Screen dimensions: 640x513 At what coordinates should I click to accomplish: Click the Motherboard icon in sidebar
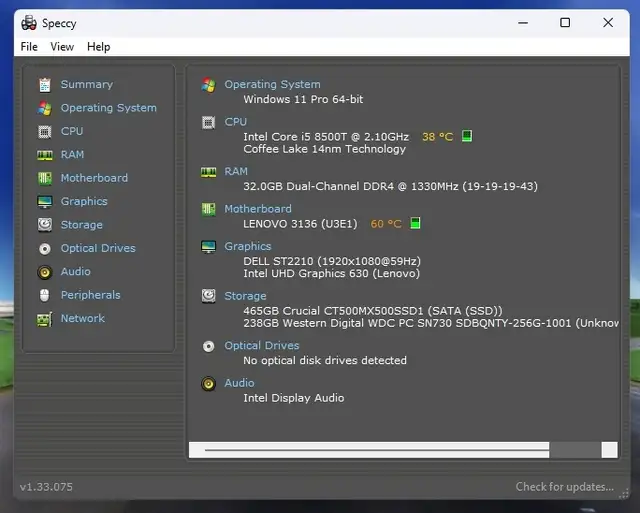point(44,178)
